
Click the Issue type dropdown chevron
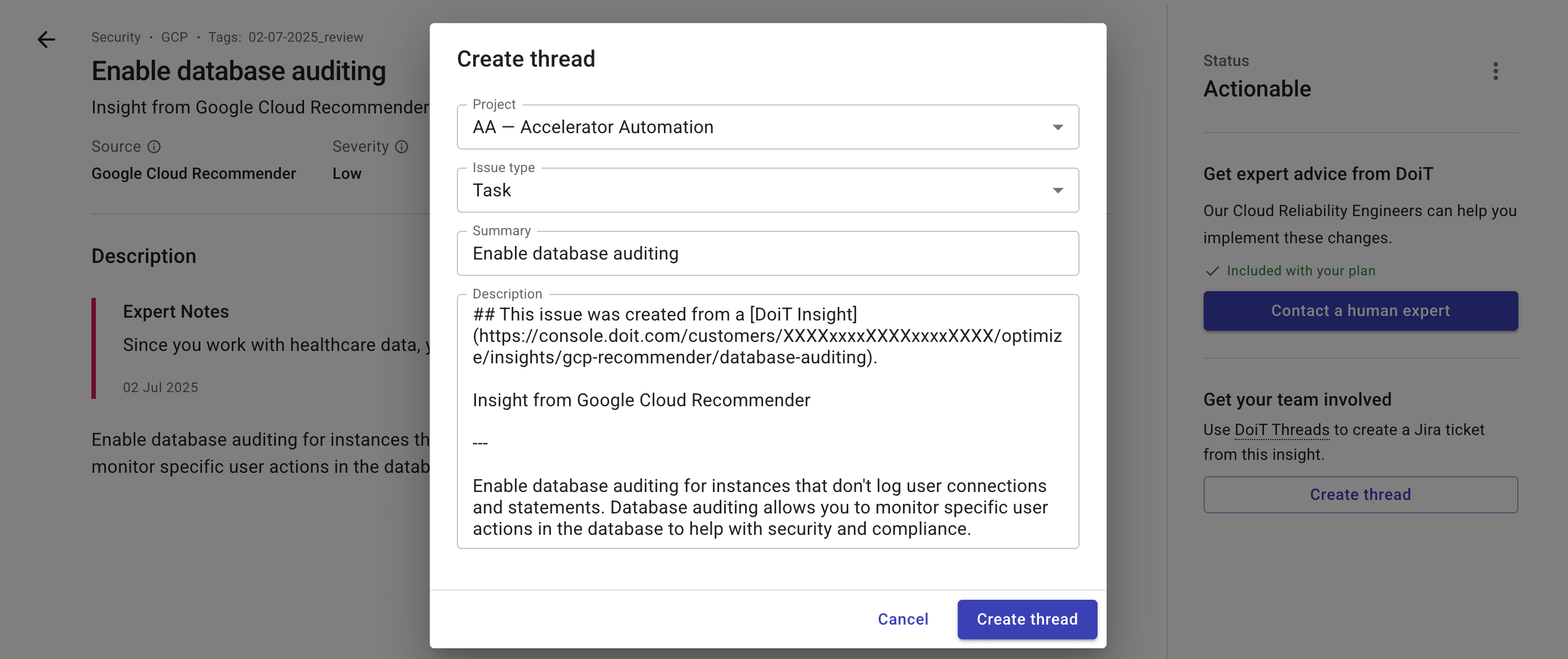coord(1058,190)
